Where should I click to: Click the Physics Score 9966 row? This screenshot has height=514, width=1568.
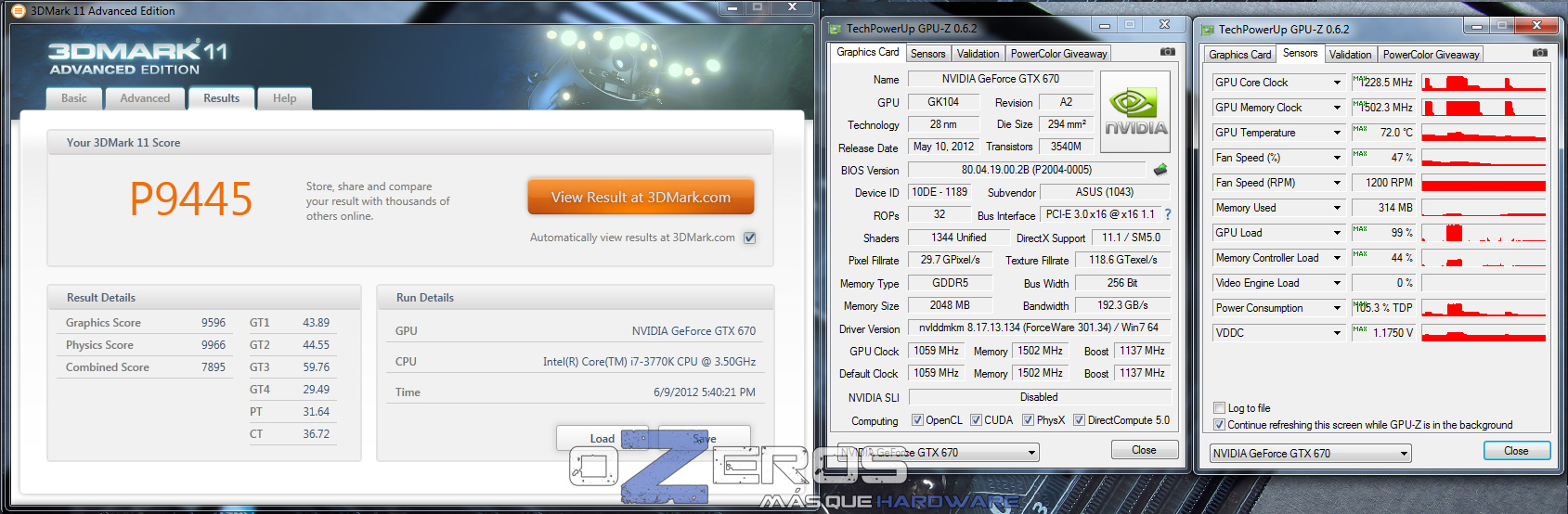[x=146, y=345]
